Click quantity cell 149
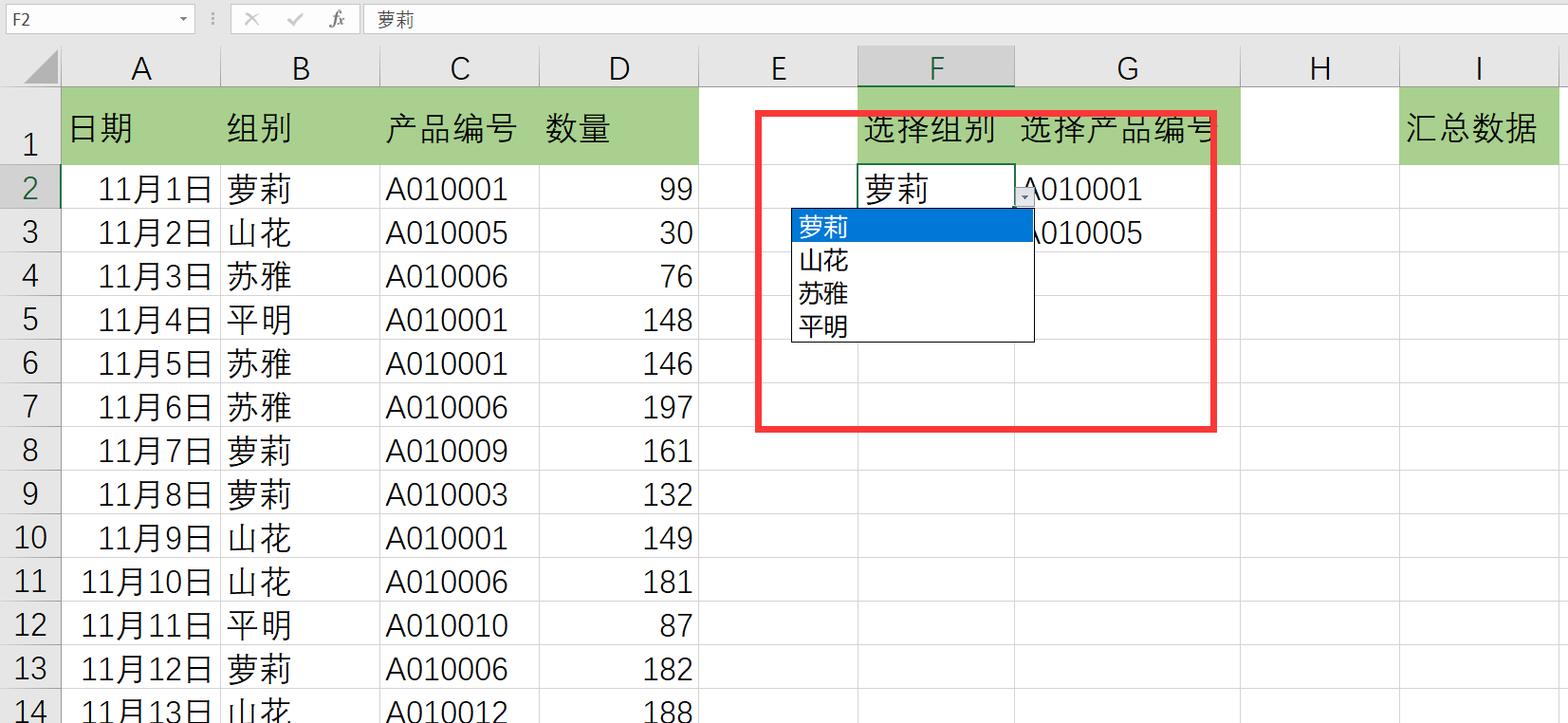The image size is (1568, 723). tap(619, 537)
